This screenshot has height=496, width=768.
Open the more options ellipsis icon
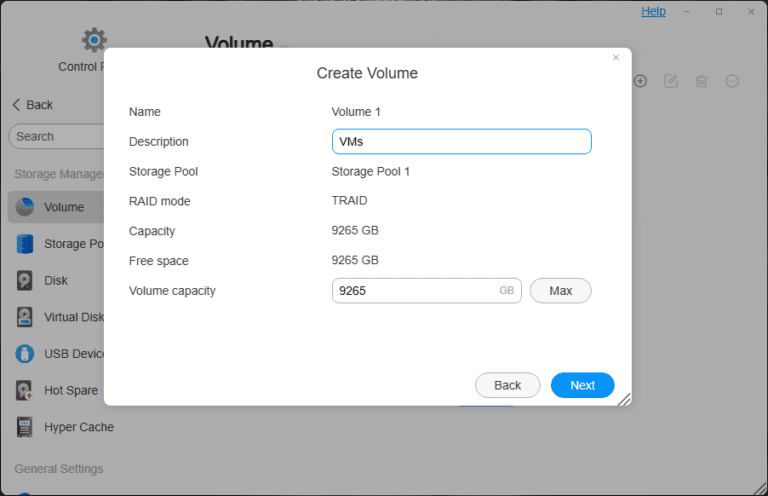pyautogui.click(x=732, y=81)
